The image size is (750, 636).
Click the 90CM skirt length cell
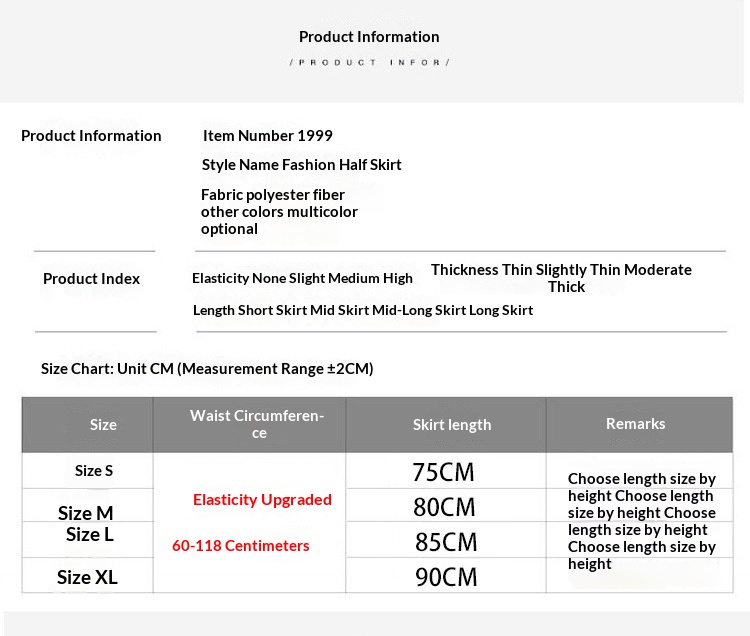[446, 577]
